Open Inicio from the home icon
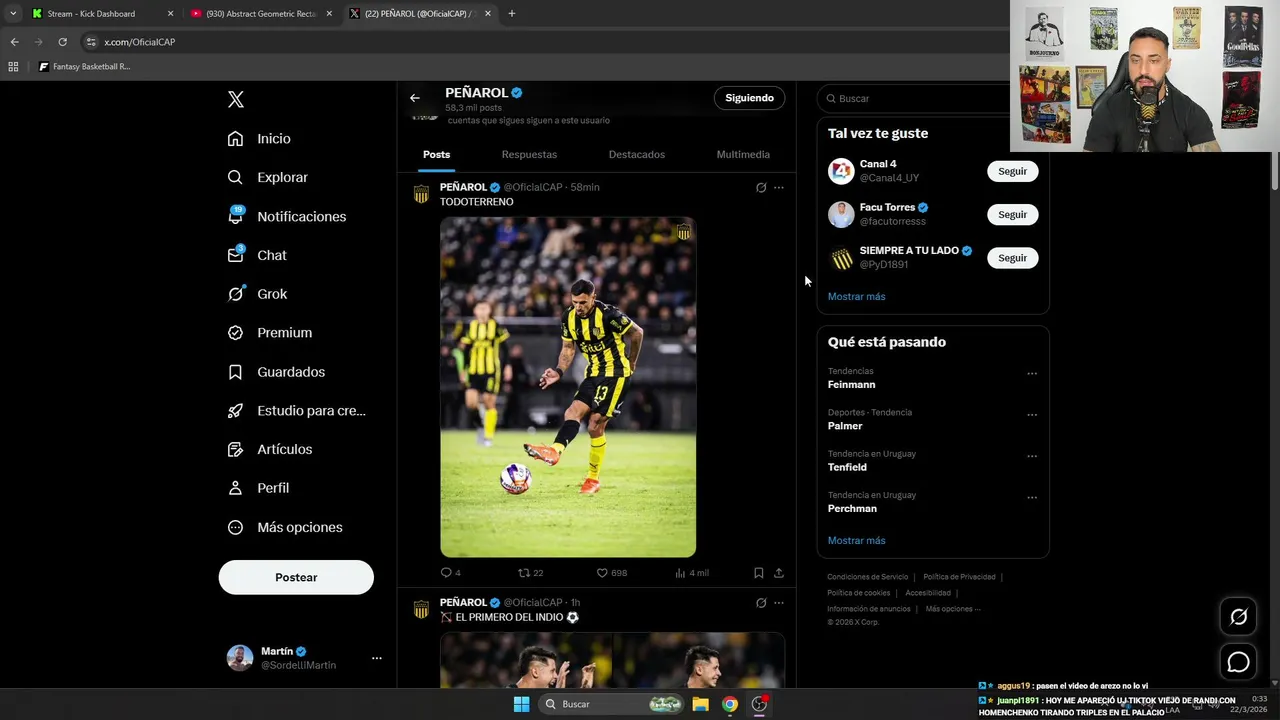 tap(235, 139)
